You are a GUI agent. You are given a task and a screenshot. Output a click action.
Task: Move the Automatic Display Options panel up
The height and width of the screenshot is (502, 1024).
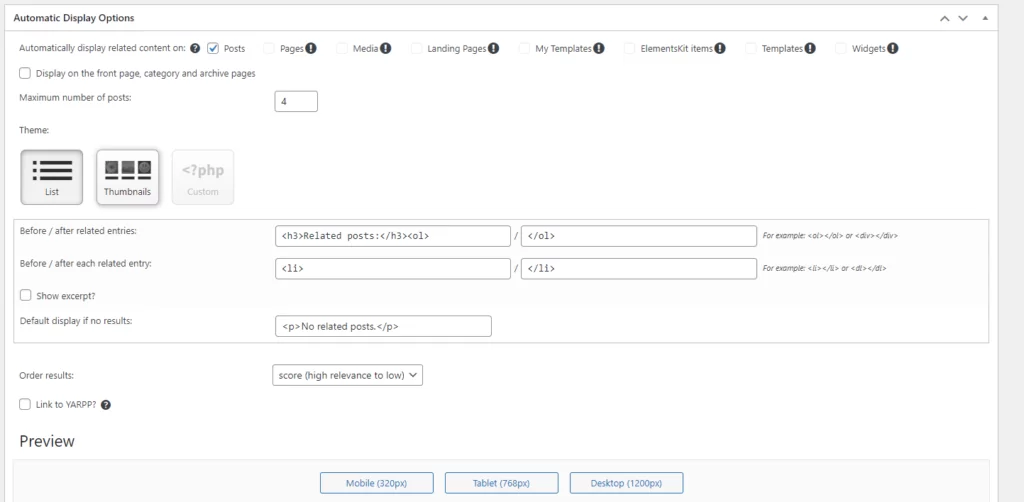pos(943,18)
